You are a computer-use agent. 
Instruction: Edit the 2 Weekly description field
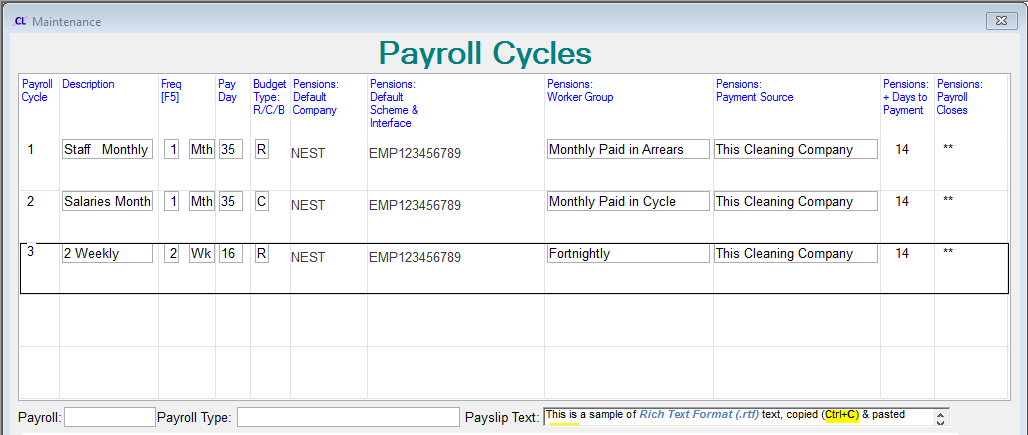(107, 253)
